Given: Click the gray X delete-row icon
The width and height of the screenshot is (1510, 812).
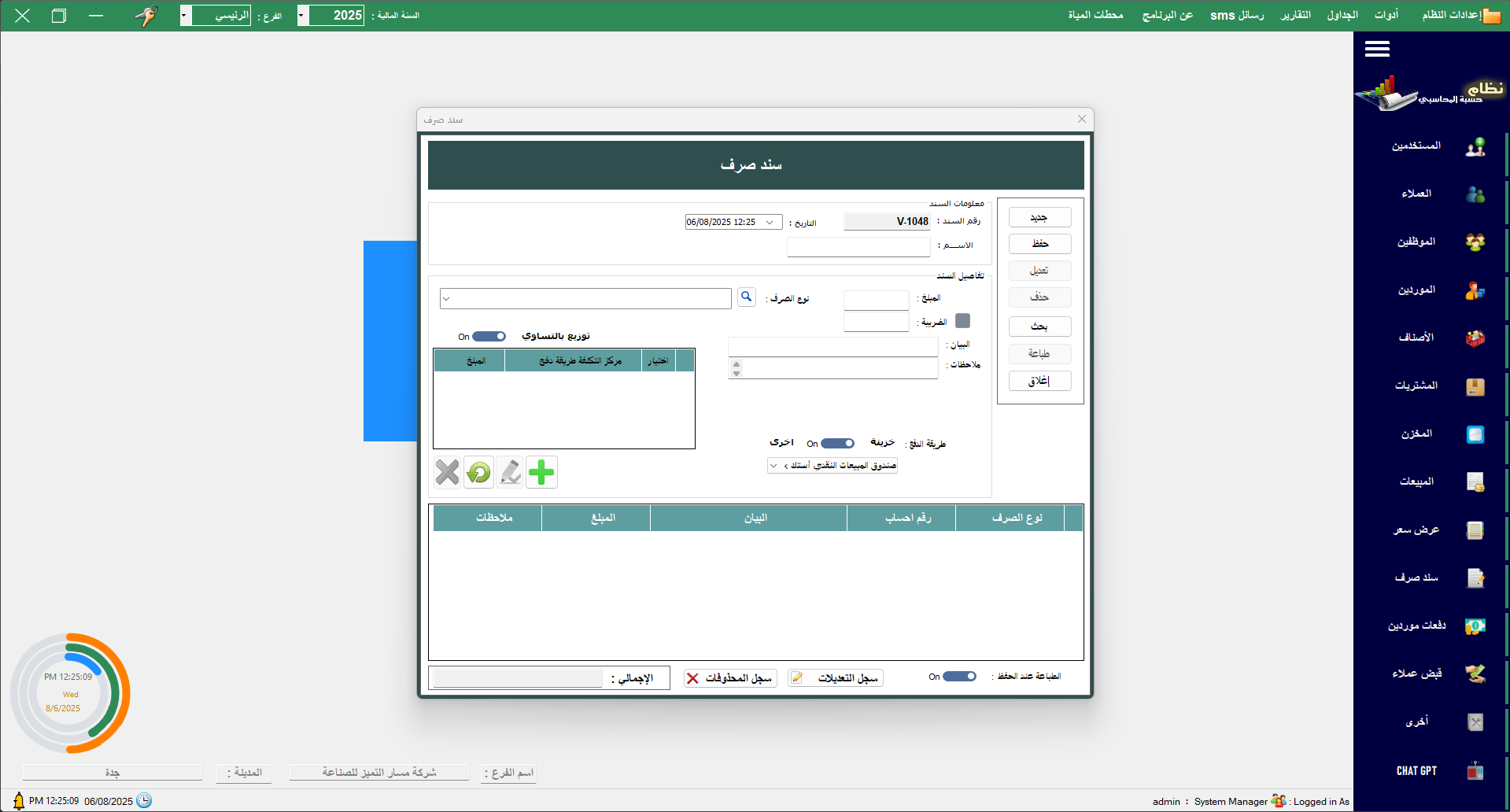Looking at the screenshot, I should click(x=447, y=472).
